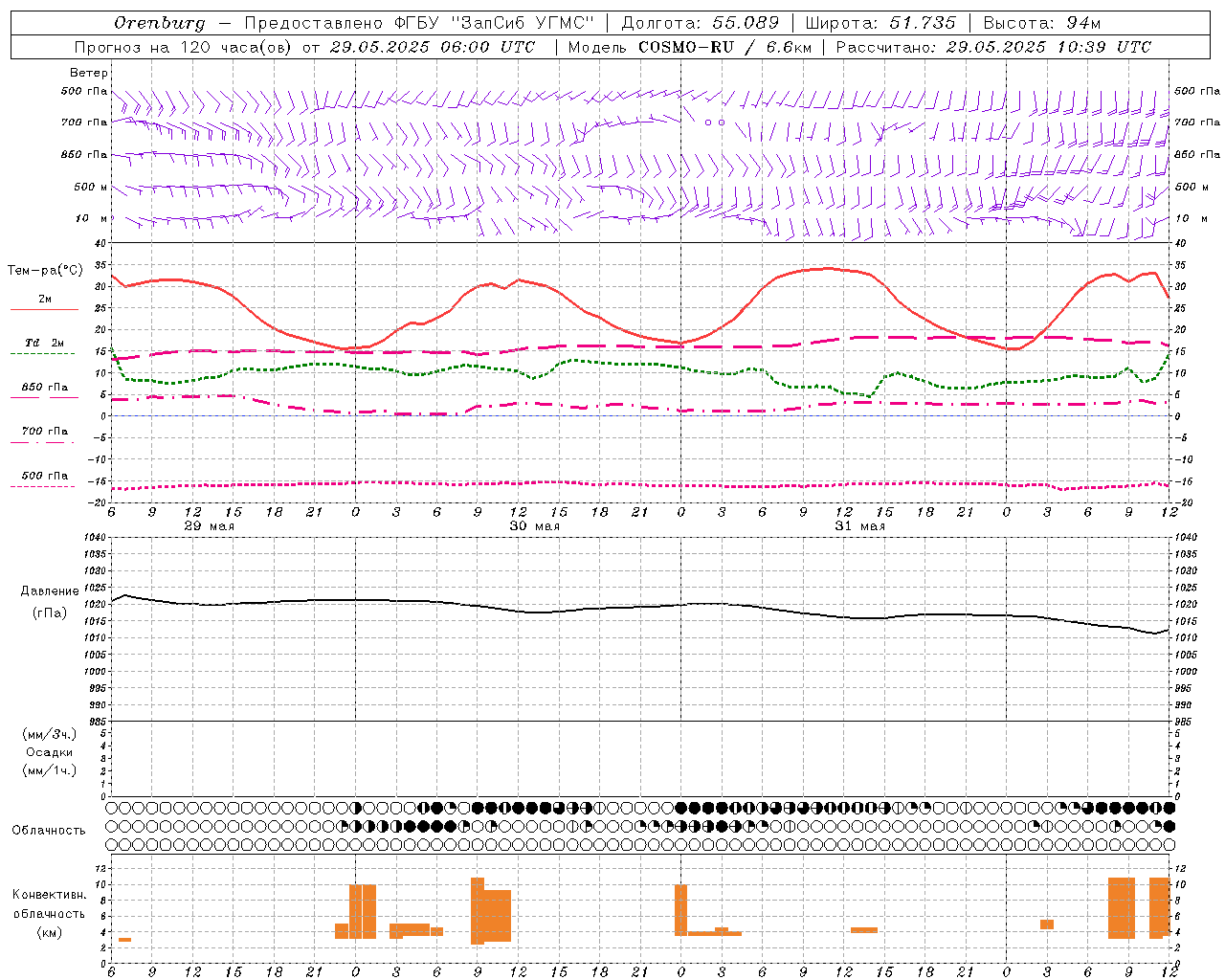Viewport: 1225px width, 980px height.
Task: Click the "Ветер" label on the left
Action: (89, 73)
